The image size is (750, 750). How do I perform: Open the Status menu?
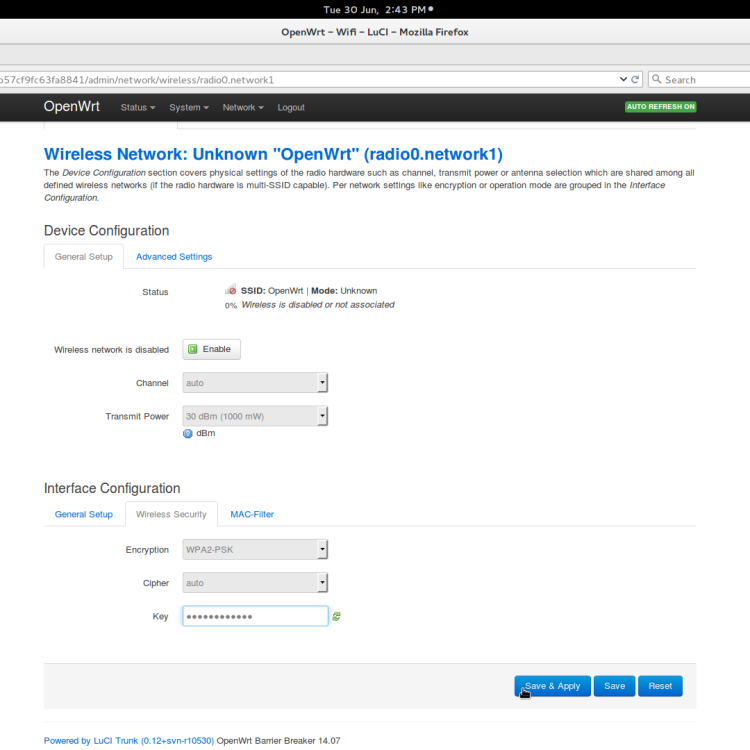tap(138, 107)
